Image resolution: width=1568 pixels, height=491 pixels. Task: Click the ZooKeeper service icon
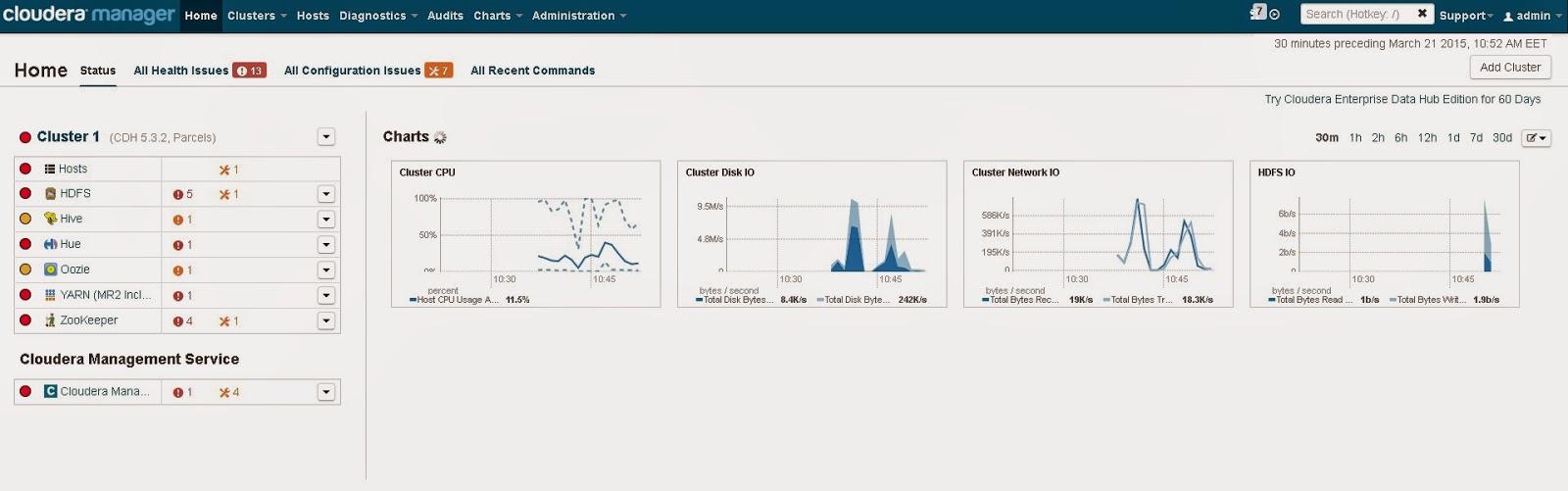pos(50,320)
